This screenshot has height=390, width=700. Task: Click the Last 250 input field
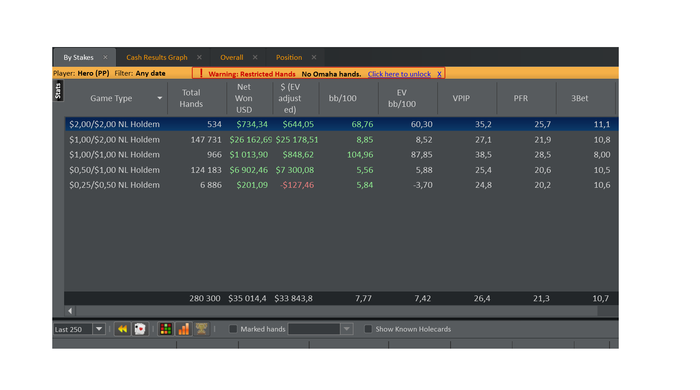click(x=73, y=329)
